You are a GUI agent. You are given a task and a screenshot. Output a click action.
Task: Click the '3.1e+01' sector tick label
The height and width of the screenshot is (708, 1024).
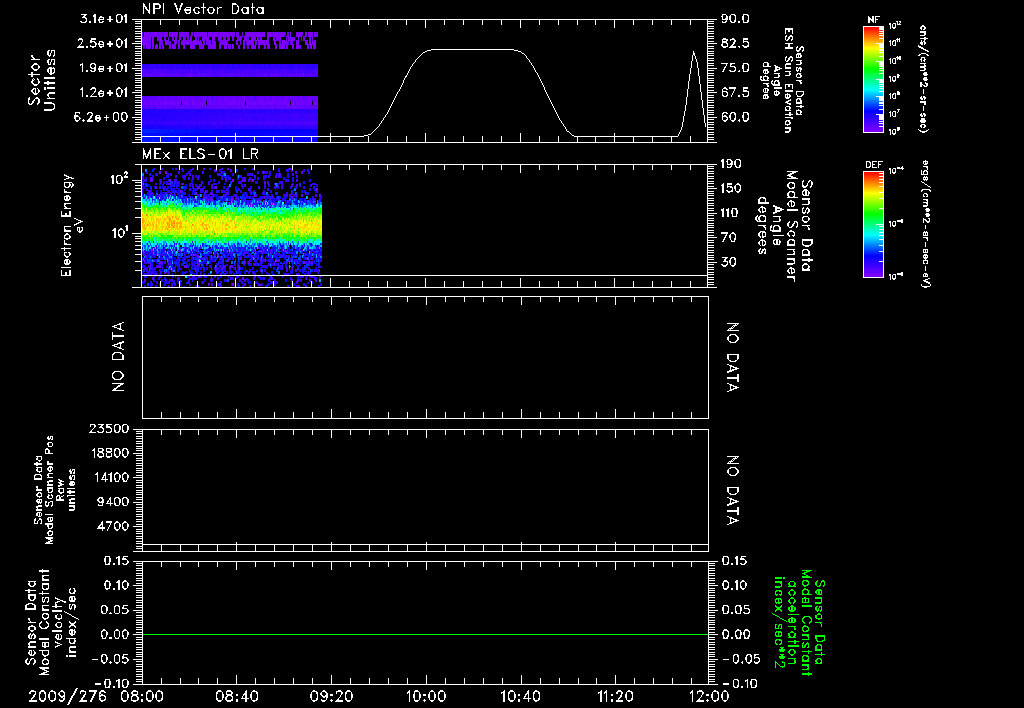tap(103, 18)
